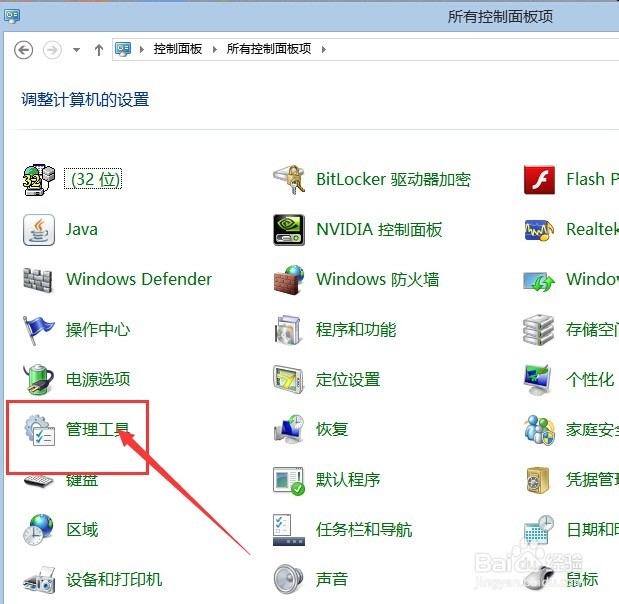Click the Back navigation arrow

(23, 50)
